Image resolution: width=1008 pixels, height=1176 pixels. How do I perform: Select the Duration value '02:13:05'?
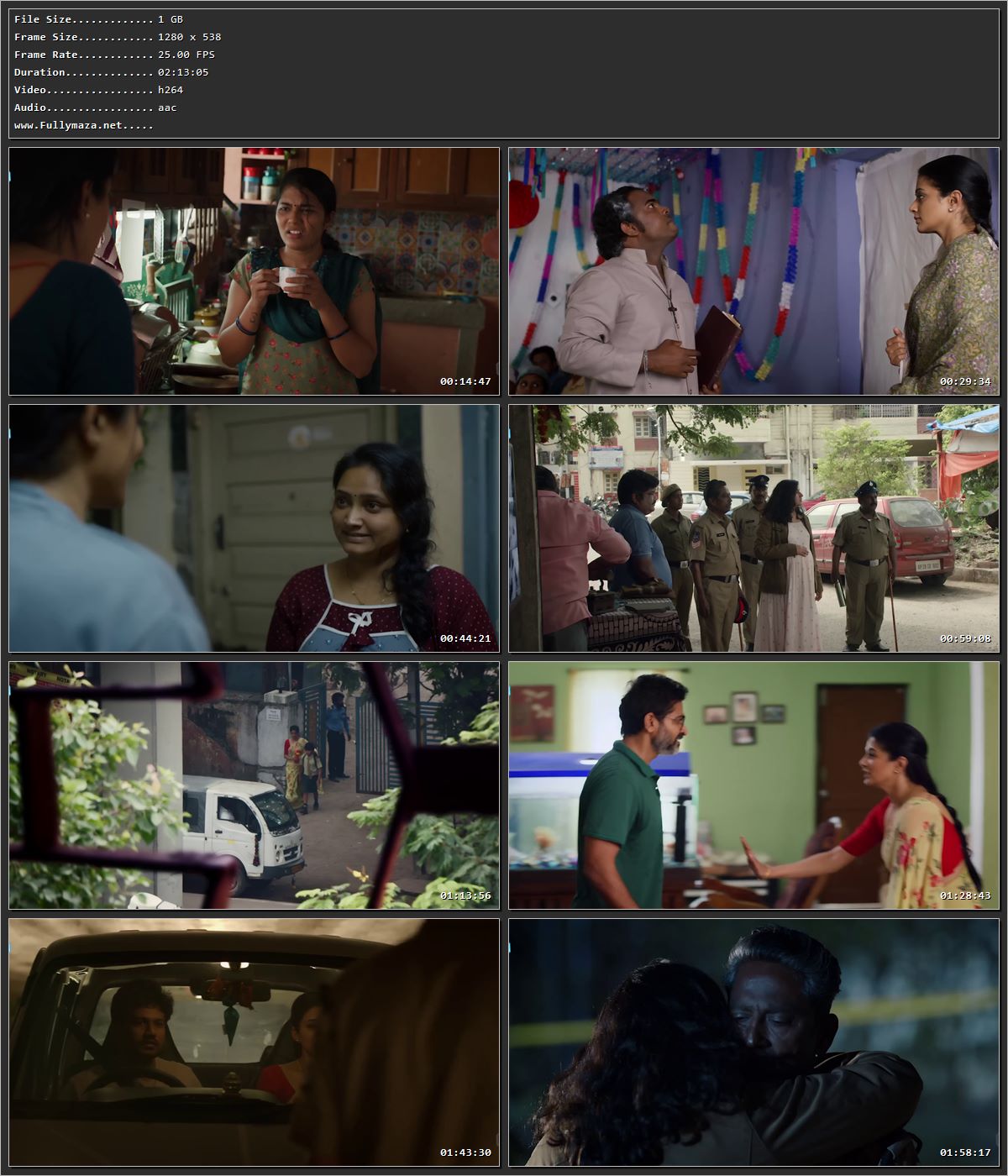[183, 72]
